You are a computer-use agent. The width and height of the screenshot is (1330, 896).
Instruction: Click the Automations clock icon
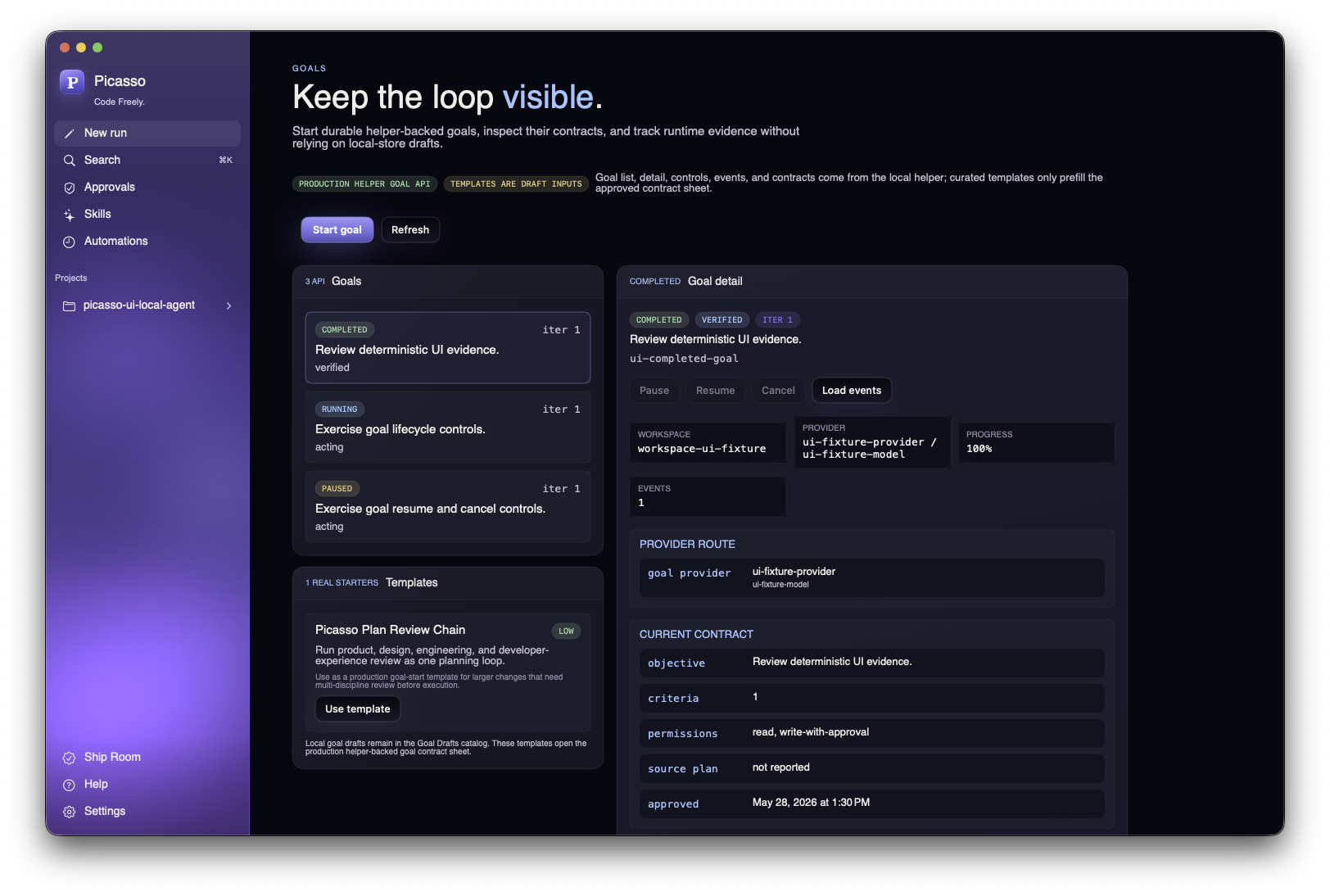tap(70, 242)
